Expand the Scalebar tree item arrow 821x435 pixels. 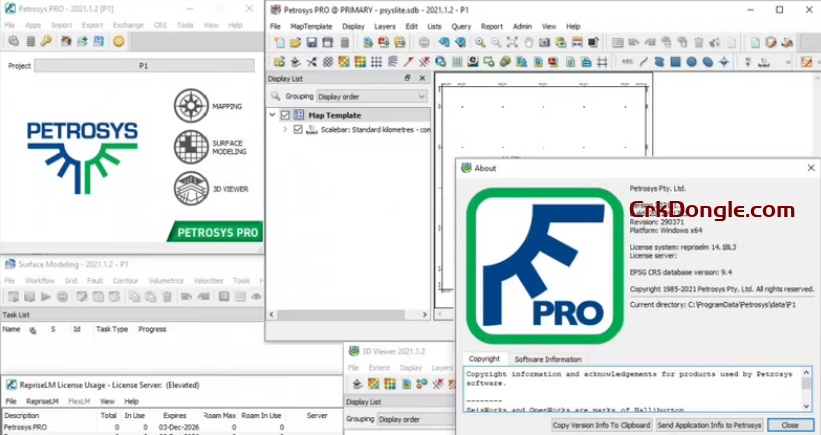pyautogui.click(x=285, y=129)
